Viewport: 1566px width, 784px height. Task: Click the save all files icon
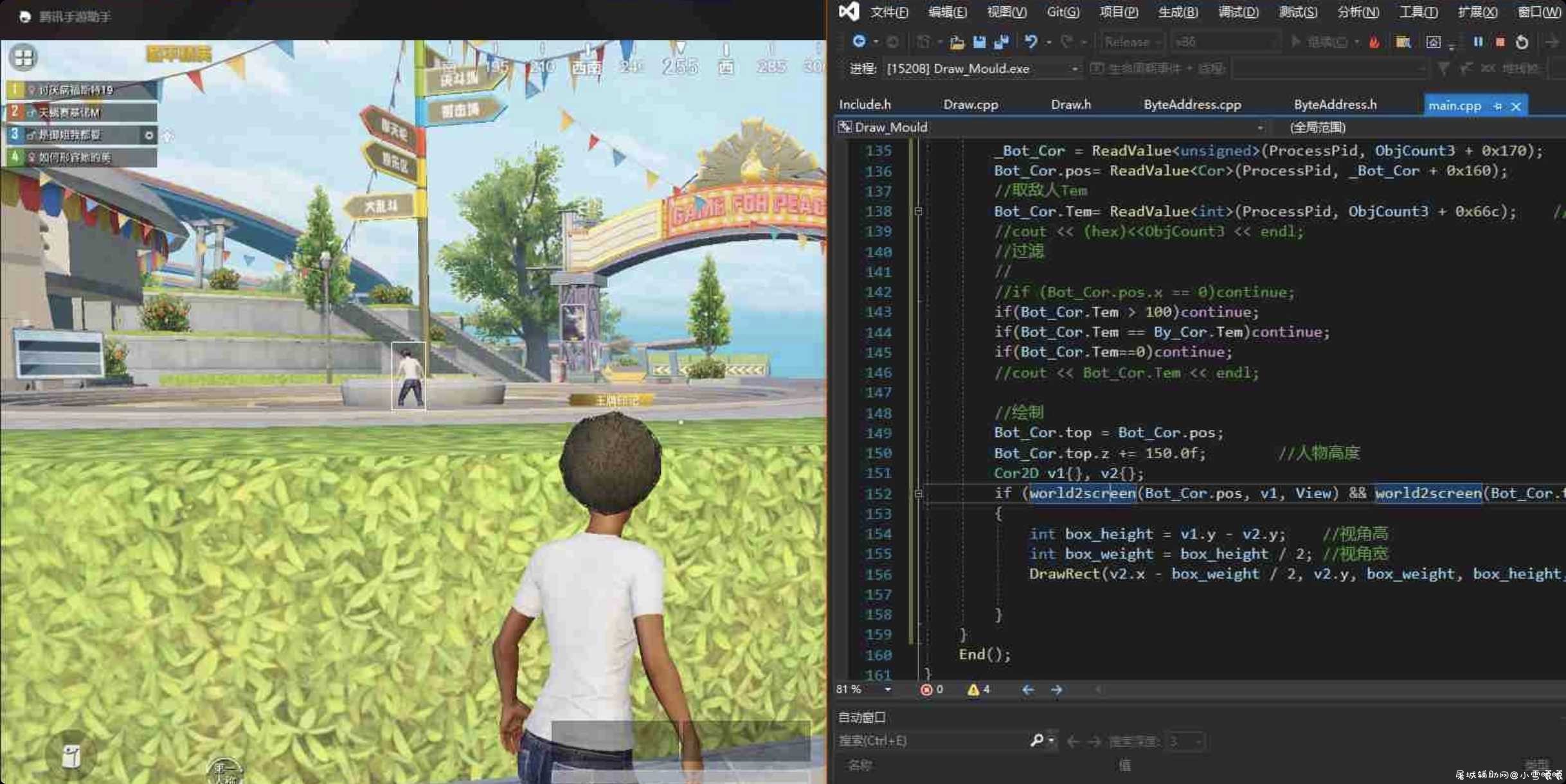[1001, 42]
